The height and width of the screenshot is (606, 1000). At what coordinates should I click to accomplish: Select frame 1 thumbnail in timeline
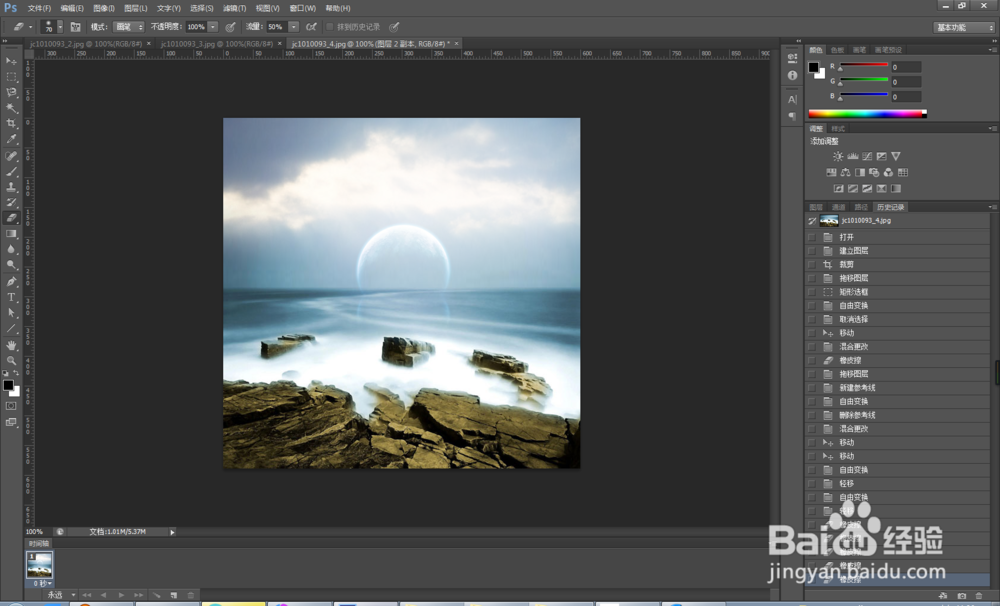click(40, 565)
